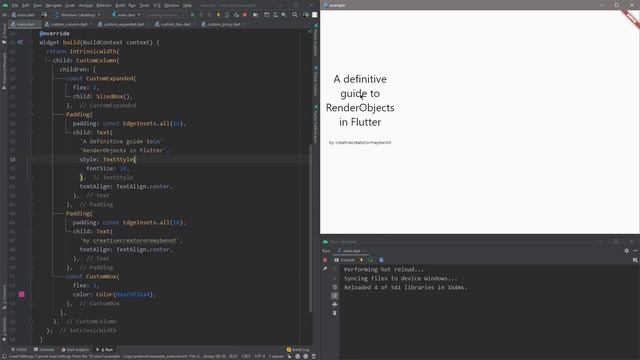Click the layout settings icon in Run panel corner

(x=635, y=260)
